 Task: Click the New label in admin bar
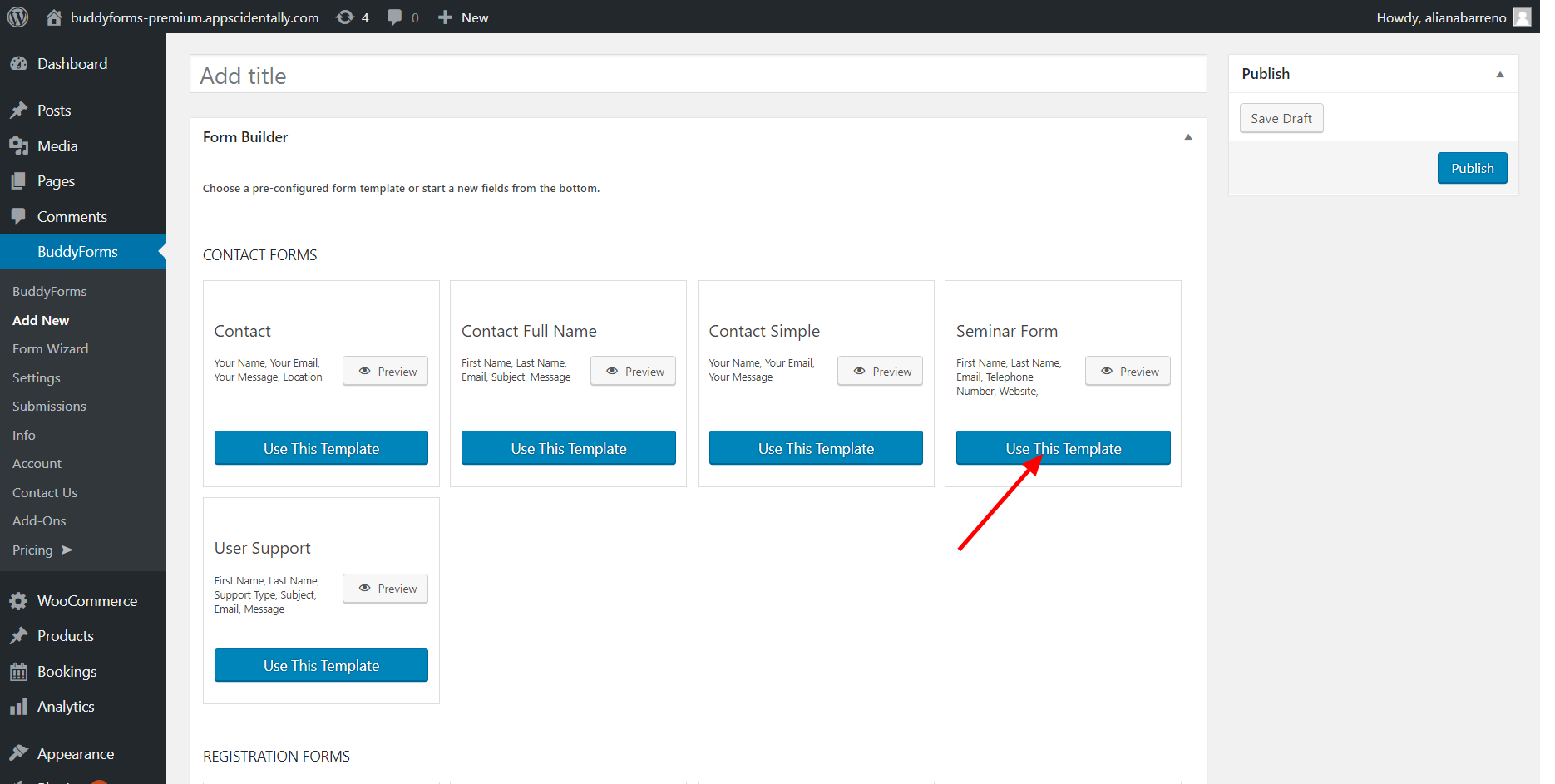(x=475, y=17)
